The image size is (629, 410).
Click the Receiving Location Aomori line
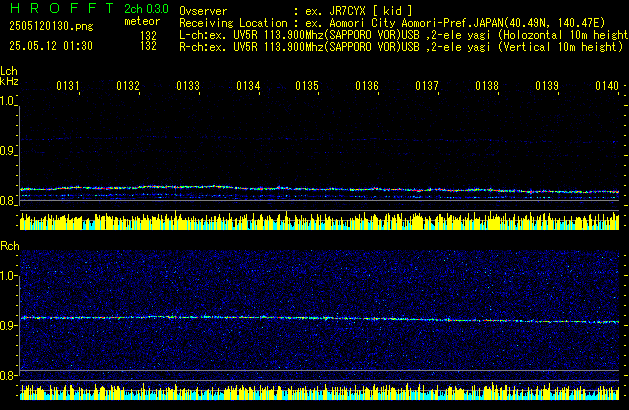392,23
